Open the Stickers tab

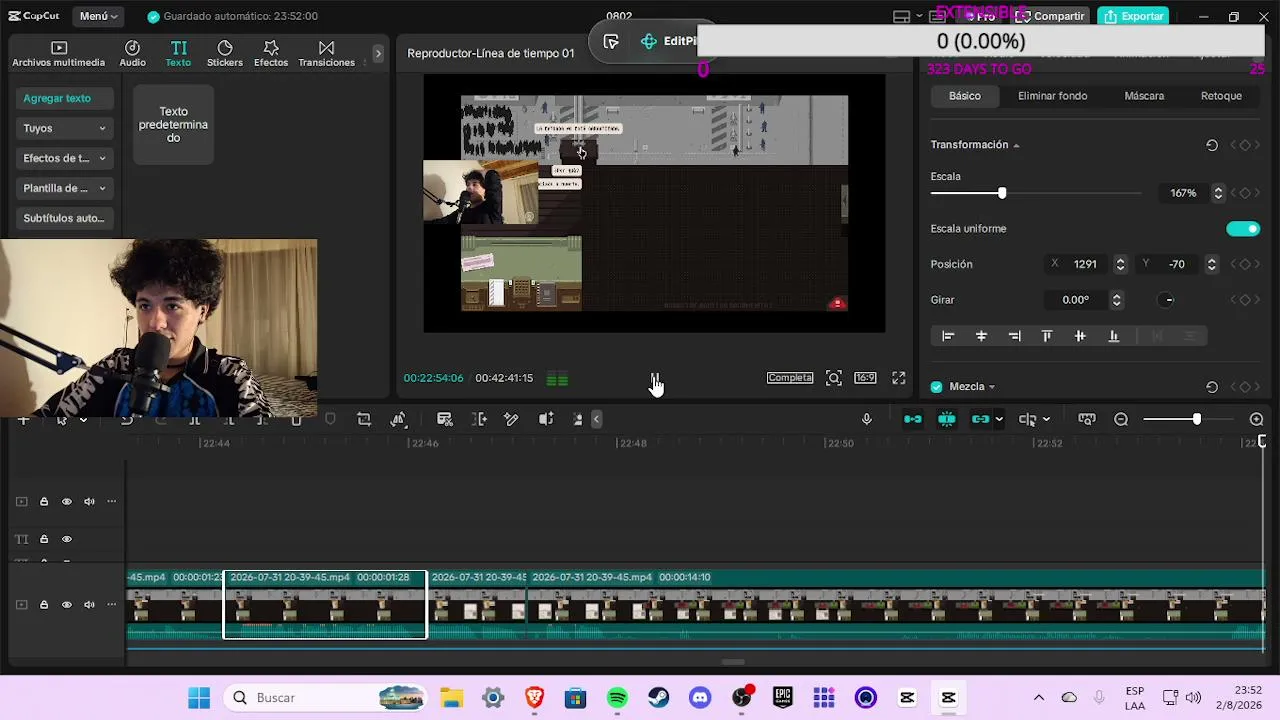pos(225,54)
